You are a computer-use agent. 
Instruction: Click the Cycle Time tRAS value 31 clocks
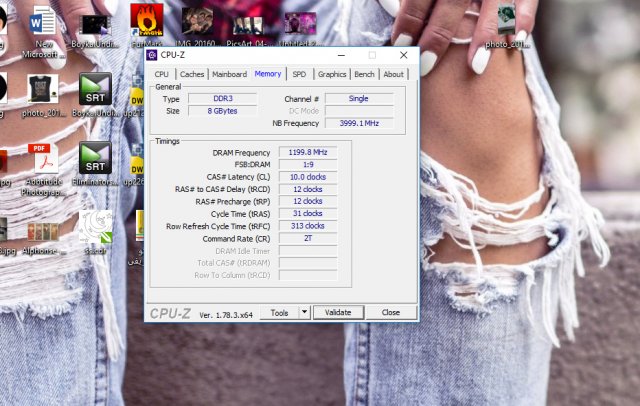point(308,213)
